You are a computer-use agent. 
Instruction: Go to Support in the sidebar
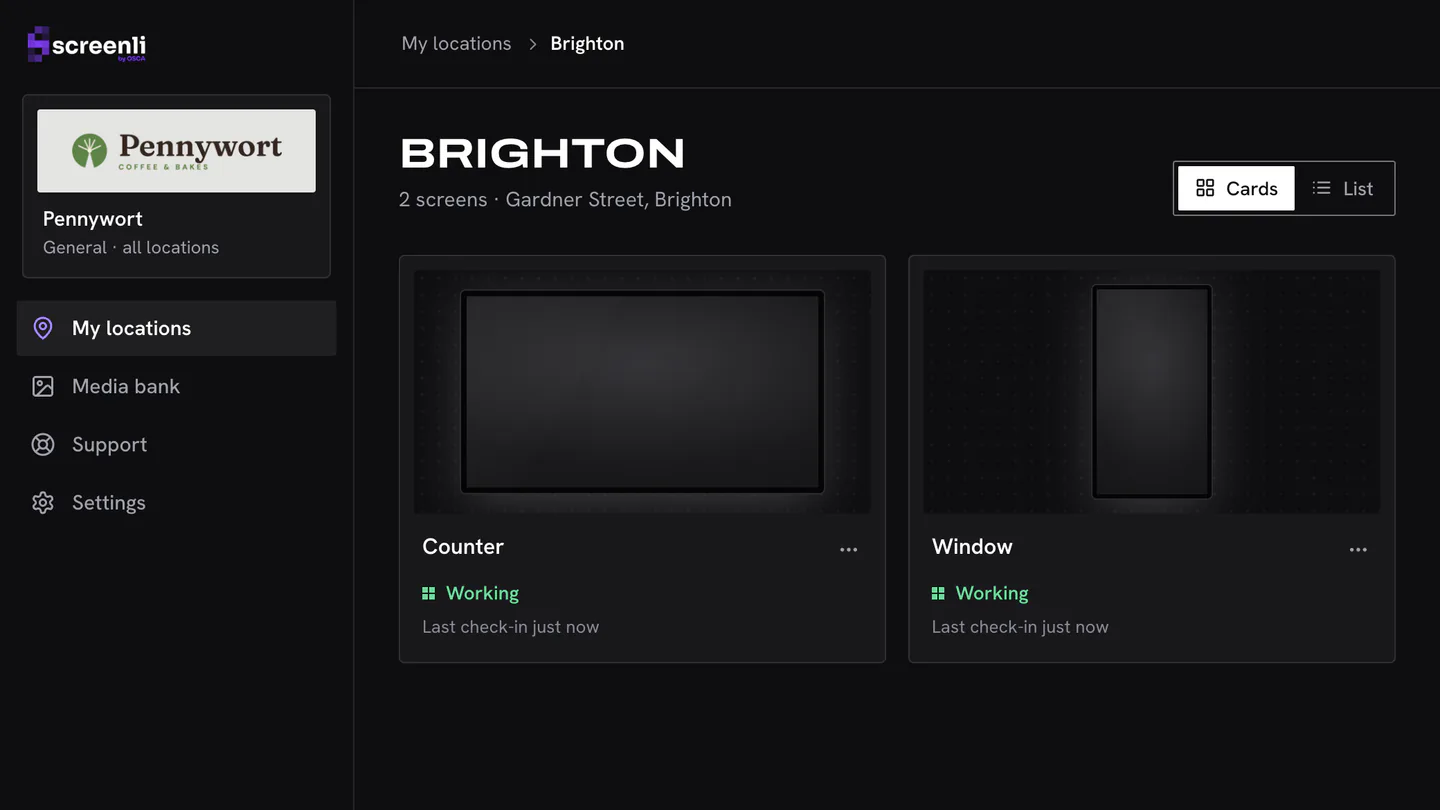point(176,444)
